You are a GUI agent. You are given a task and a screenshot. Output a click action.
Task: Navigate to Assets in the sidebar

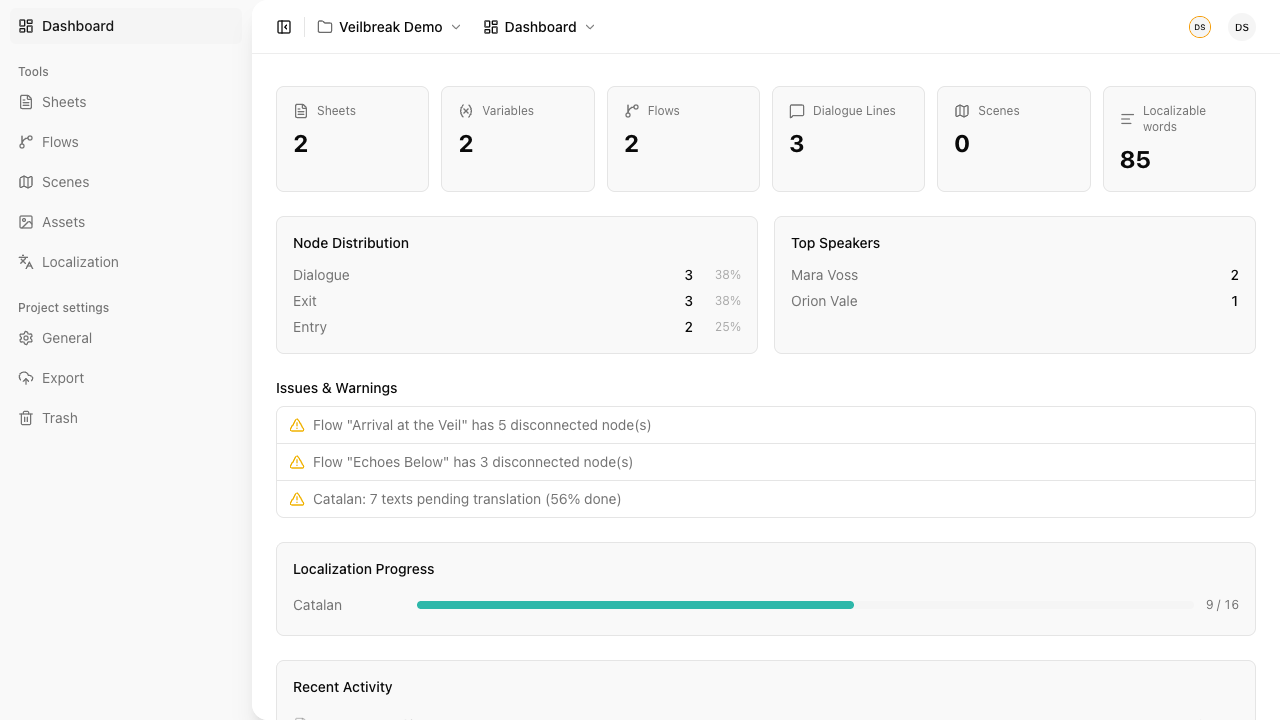click(126, 222)
